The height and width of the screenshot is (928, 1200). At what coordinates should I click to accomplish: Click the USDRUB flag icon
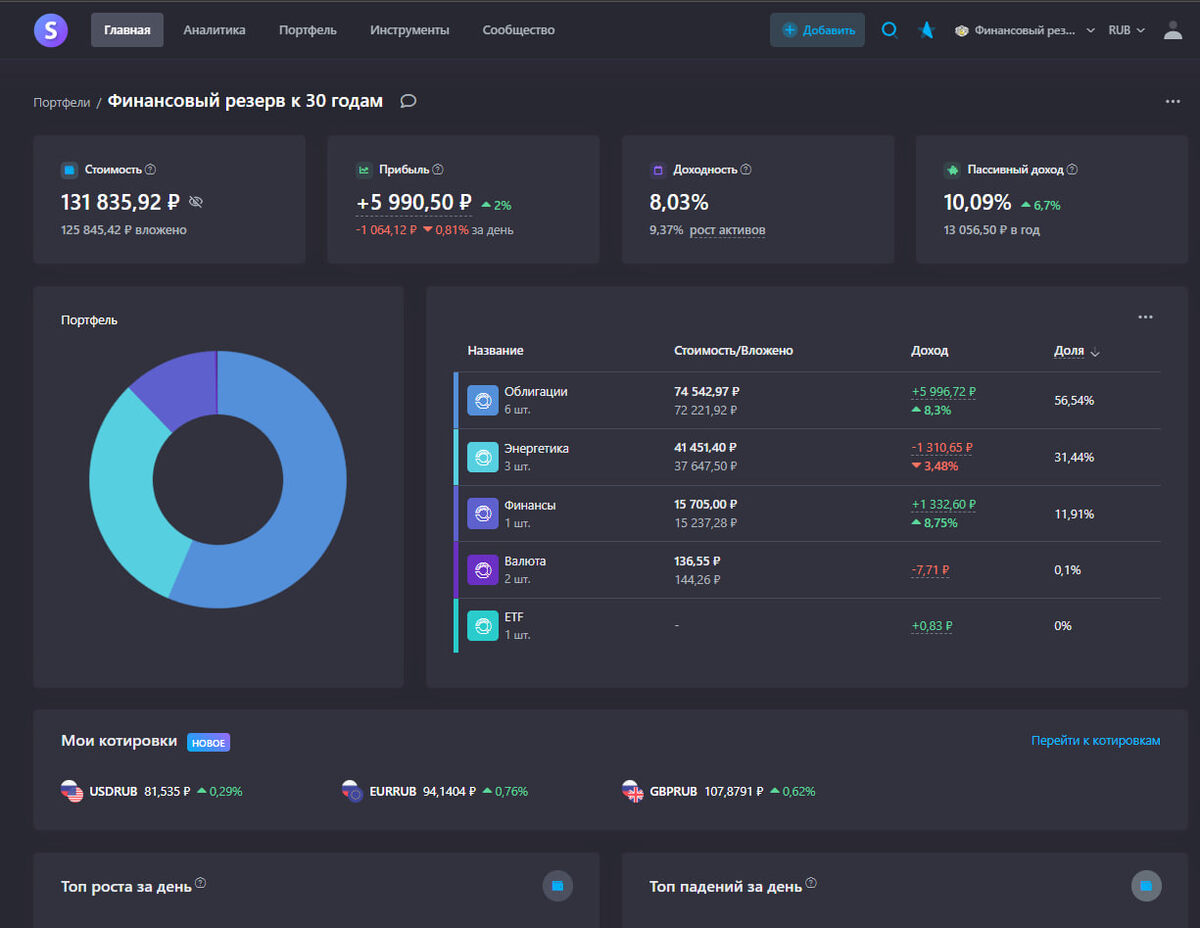click(72, 791)
